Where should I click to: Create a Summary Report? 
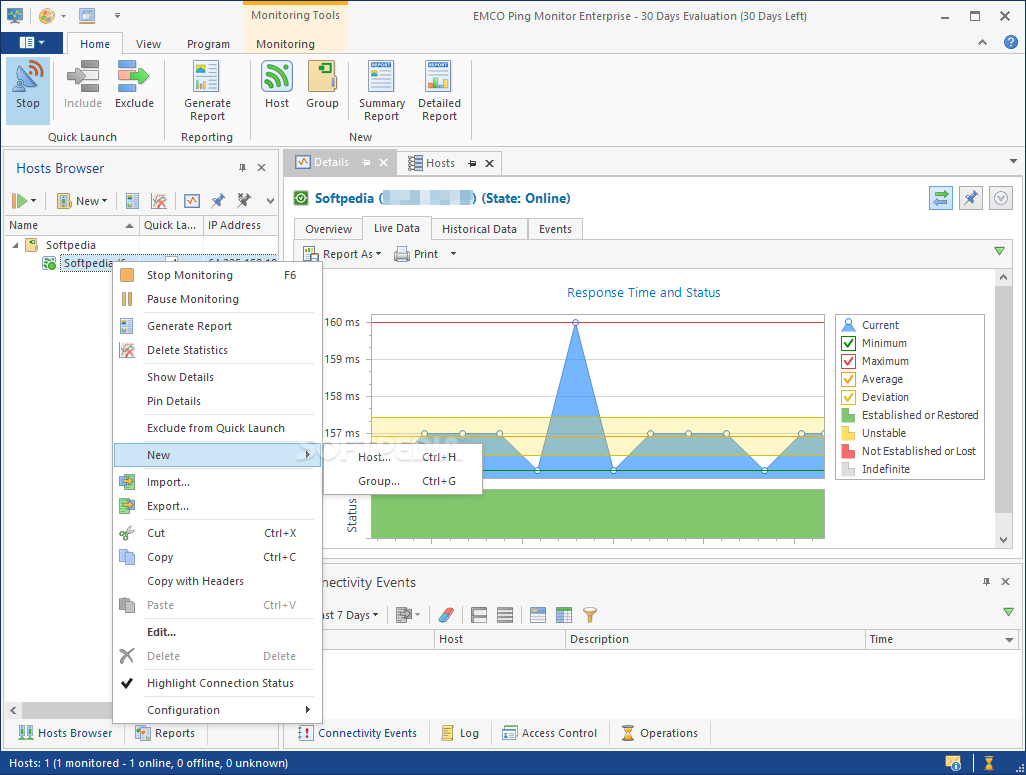[x=381, y=91]
